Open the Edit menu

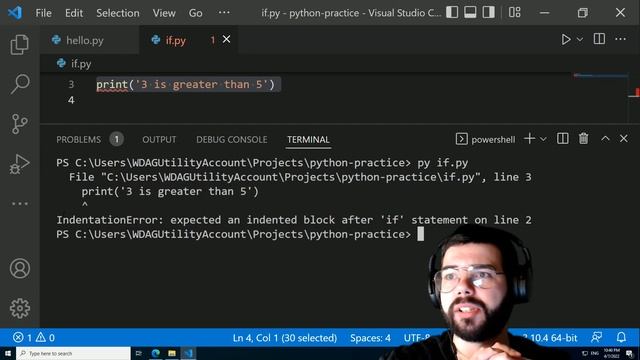[x=74, y=13]
